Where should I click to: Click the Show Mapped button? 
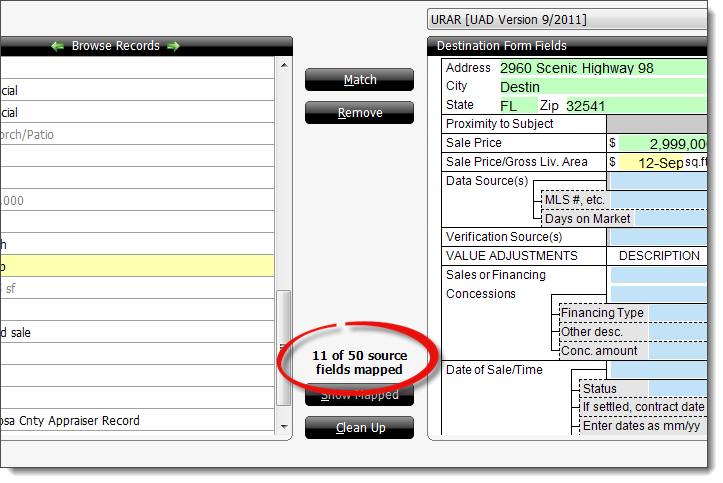pos(359,395)
